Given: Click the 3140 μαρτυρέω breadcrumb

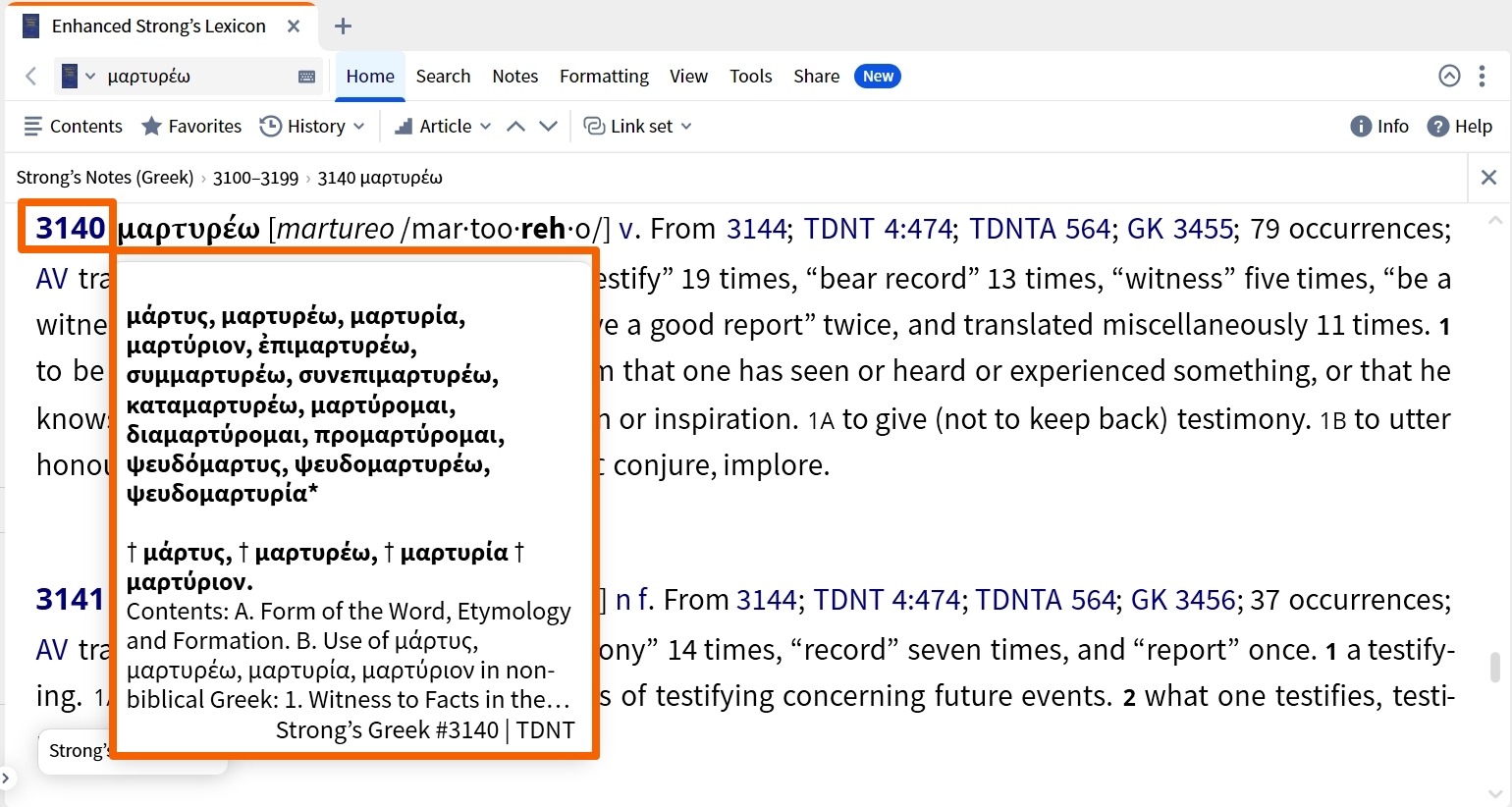Looking at the screenshot, I should point(380,178).
